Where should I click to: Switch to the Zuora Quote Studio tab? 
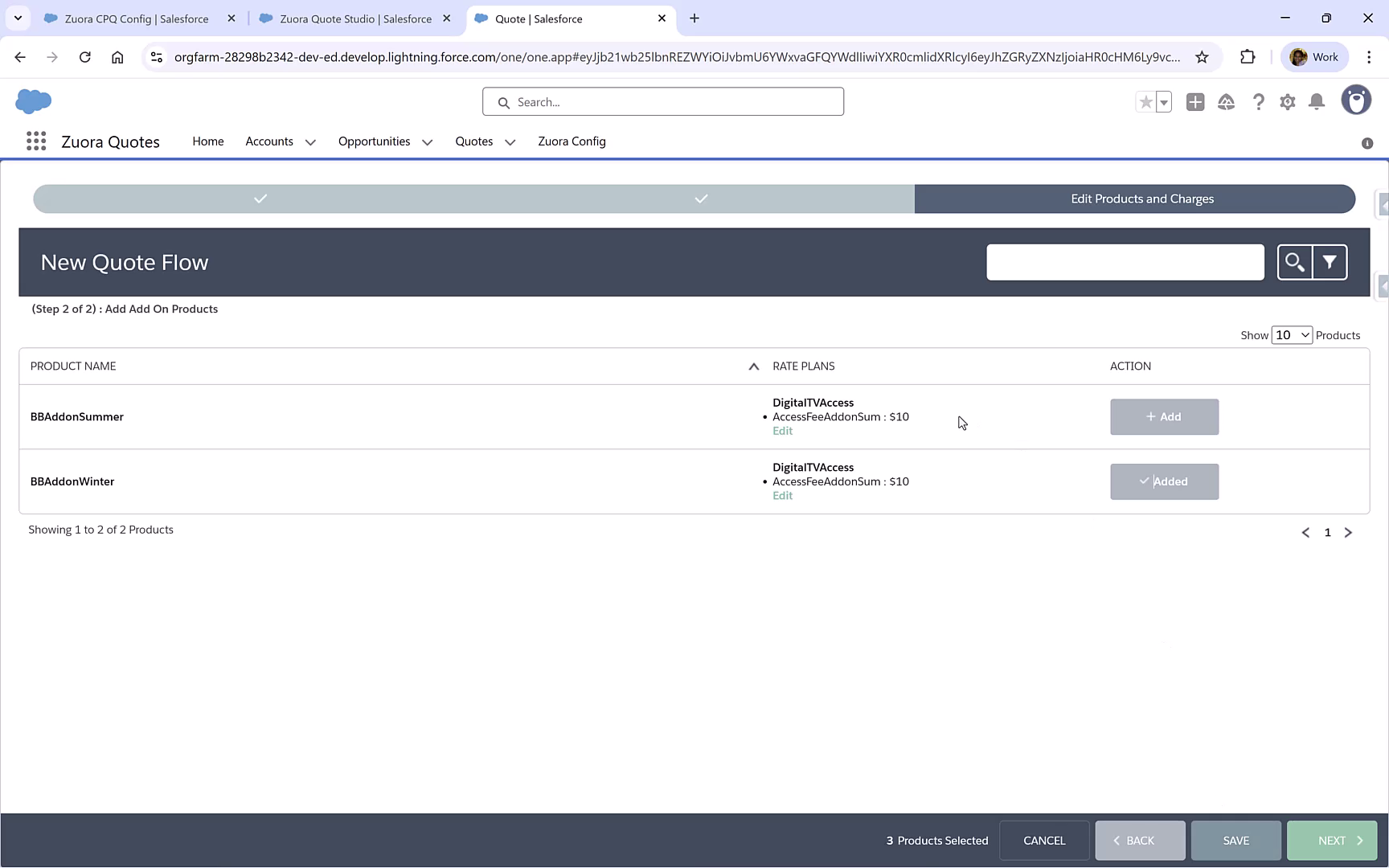pyautogui.click(x=354, y=18)
